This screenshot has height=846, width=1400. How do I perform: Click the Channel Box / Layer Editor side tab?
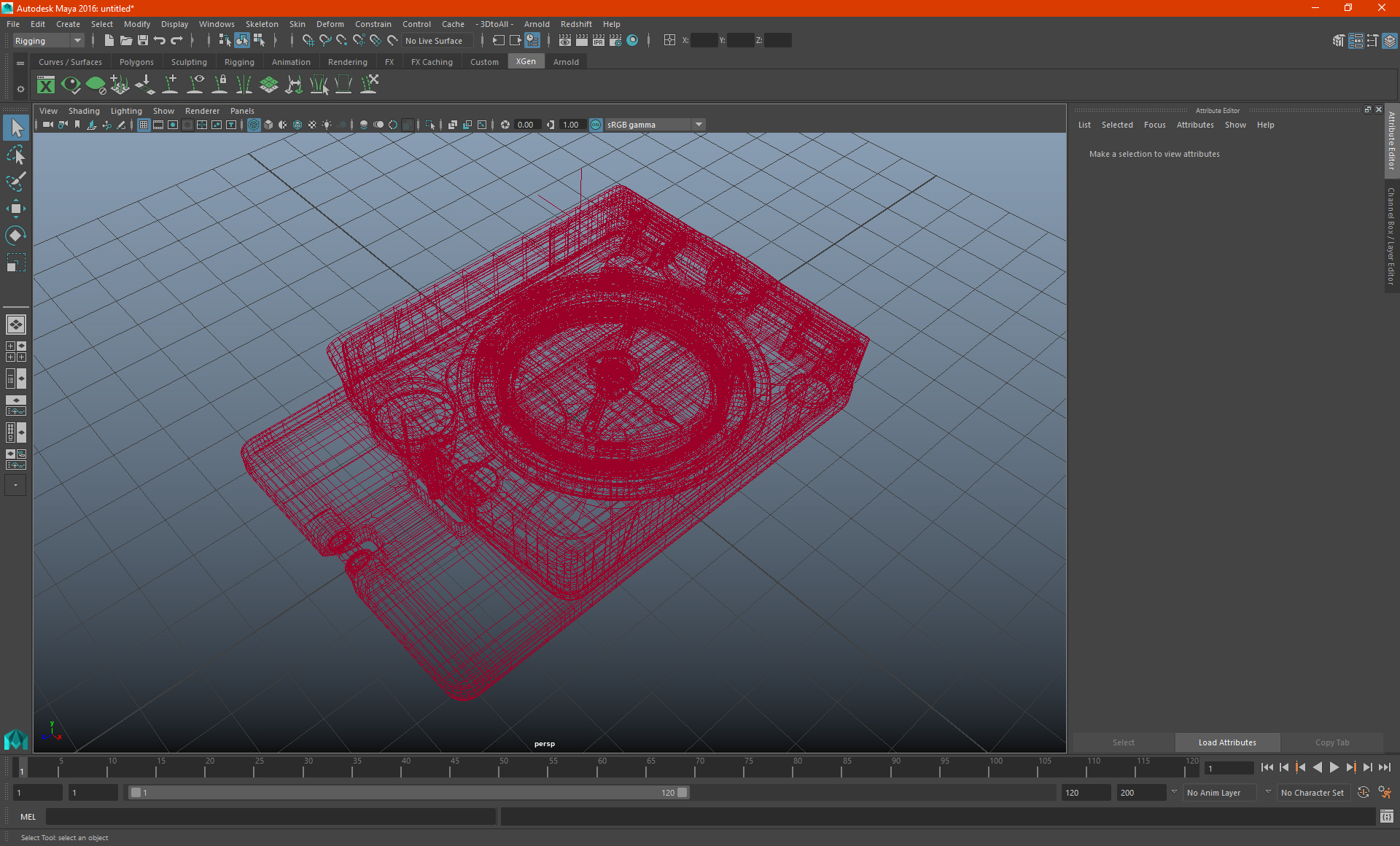tap(1391, 236)
